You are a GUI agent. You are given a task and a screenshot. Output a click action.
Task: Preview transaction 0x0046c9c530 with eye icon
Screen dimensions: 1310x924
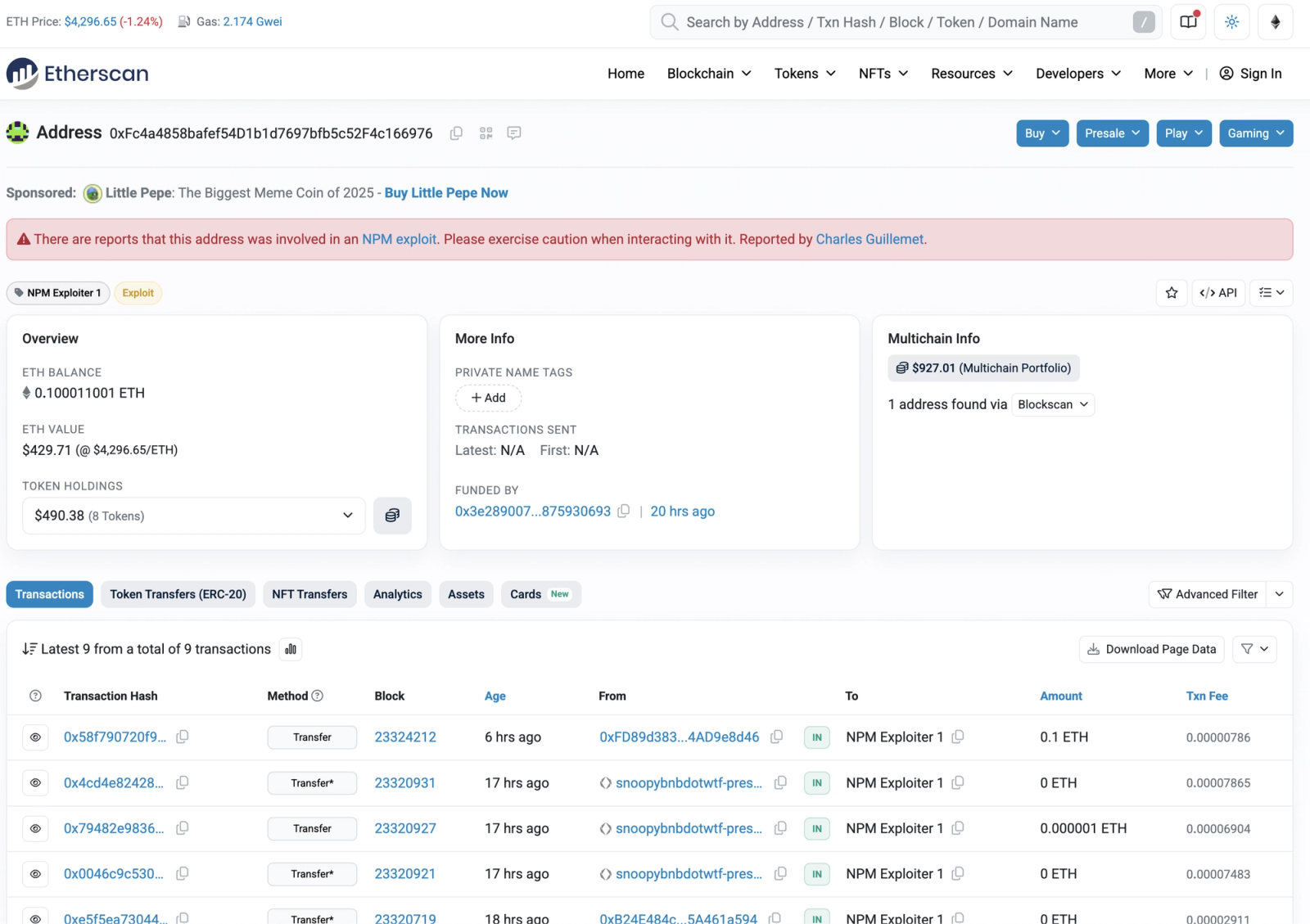[x=35, y=874]
